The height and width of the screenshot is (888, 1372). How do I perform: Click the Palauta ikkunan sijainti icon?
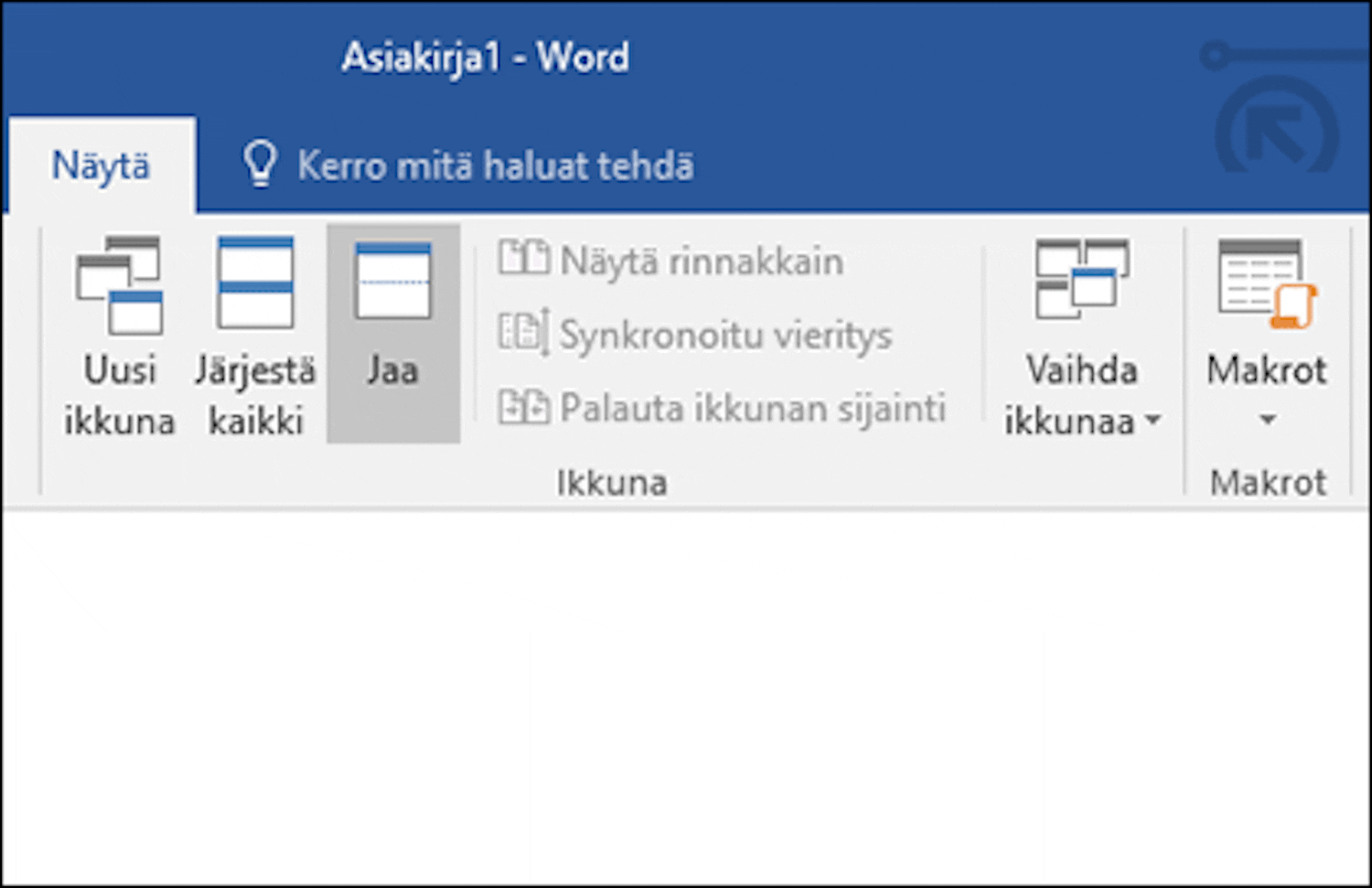(523, 408)
